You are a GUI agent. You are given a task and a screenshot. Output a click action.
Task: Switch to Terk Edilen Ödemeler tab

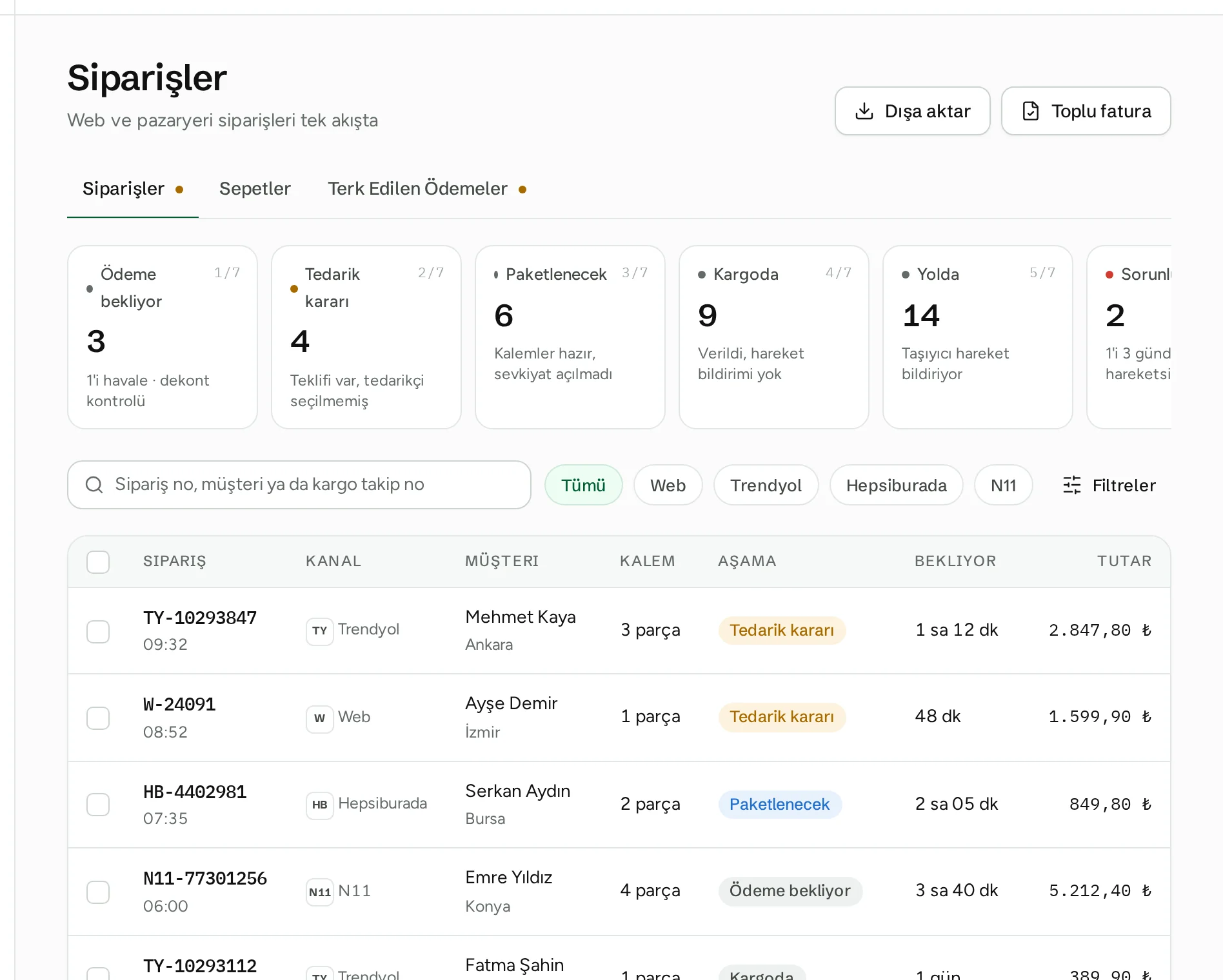427,189
